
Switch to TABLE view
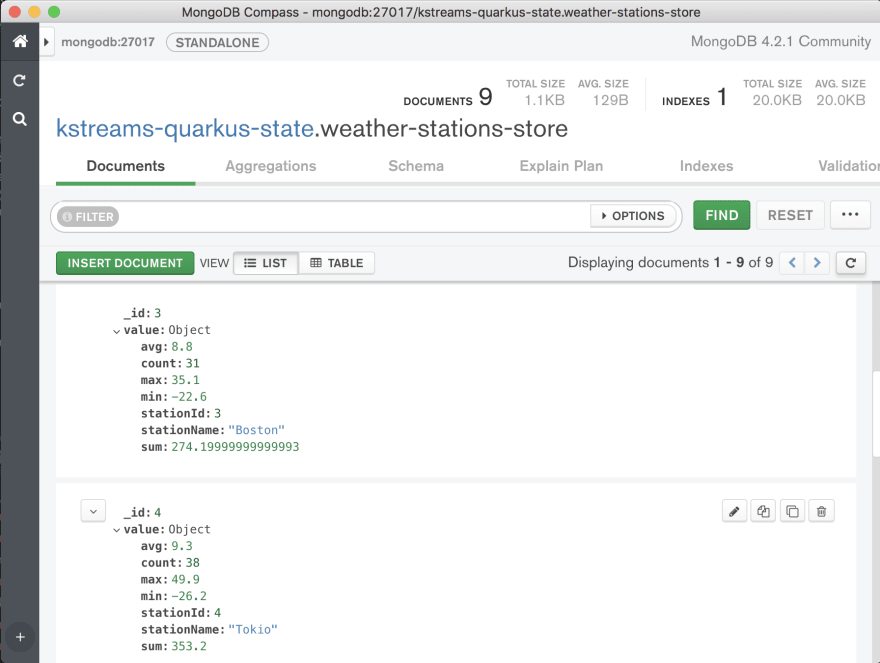(x=337, y=263)
